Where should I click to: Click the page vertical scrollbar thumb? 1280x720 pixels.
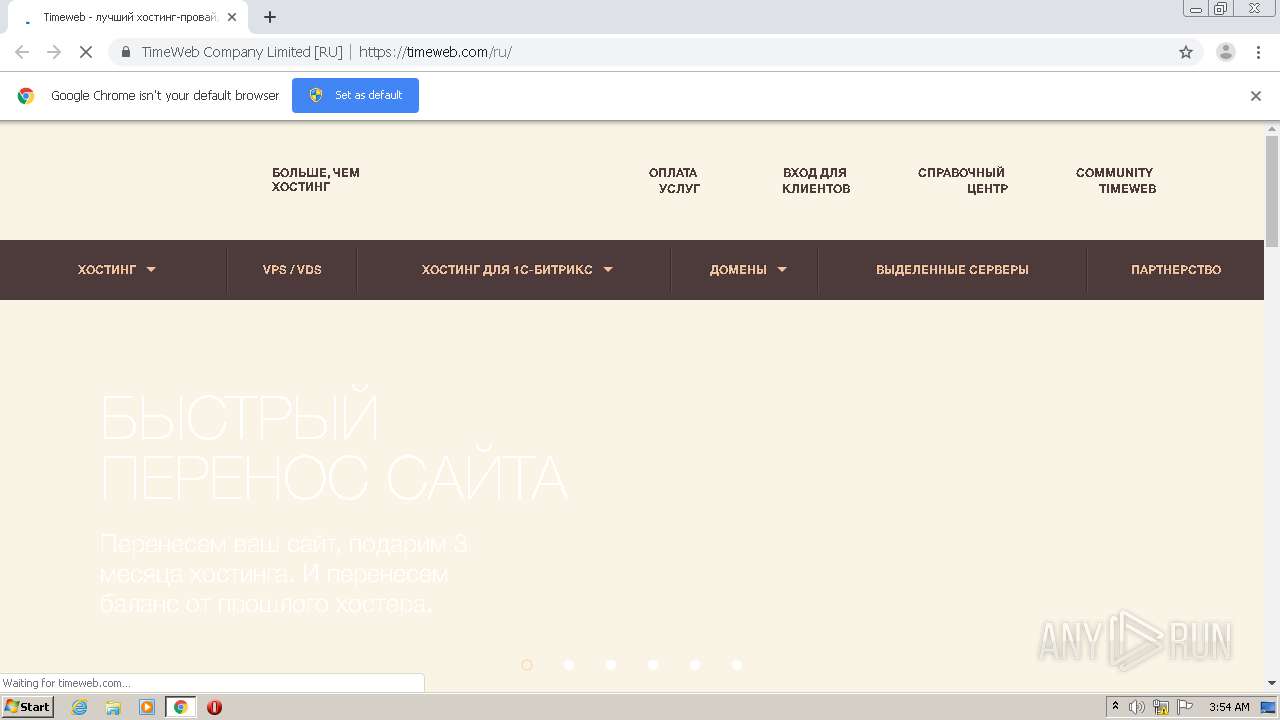click(1272, 191)
